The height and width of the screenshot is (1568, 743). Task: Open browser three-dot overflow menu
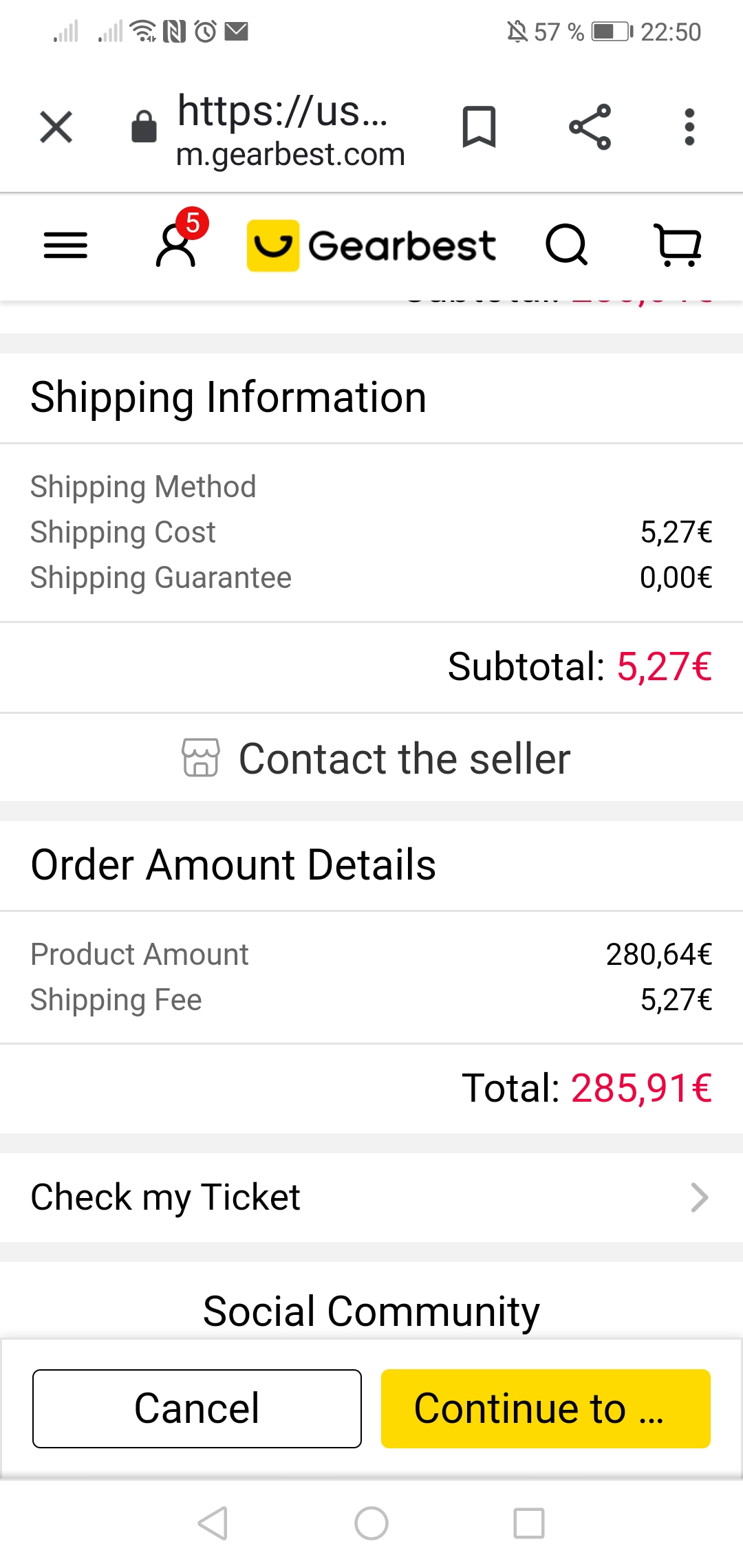pyautogui.click(x=689, y=127)
